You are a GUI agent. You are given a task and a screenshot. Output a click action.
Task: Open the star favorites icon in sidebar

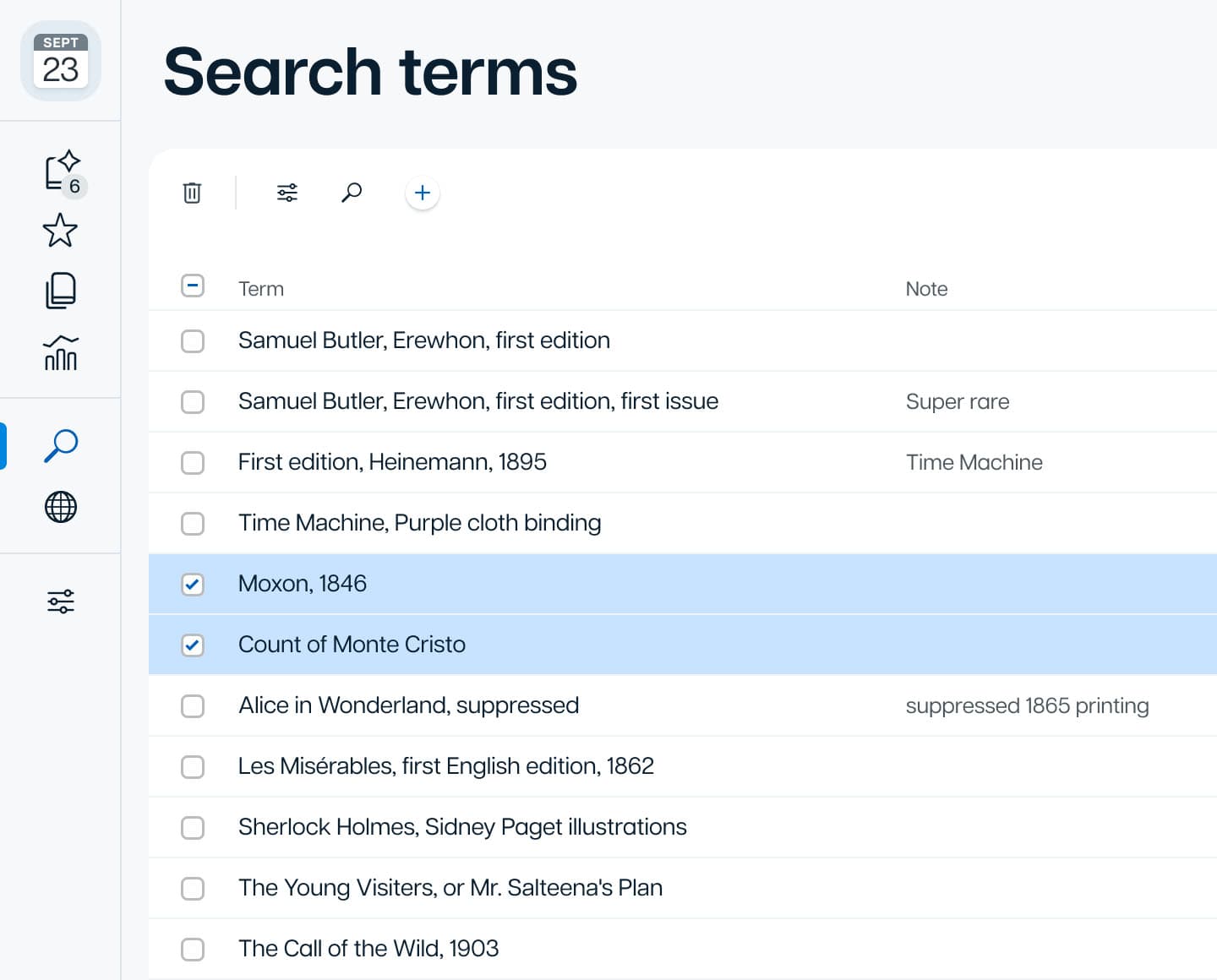(61, 231)
